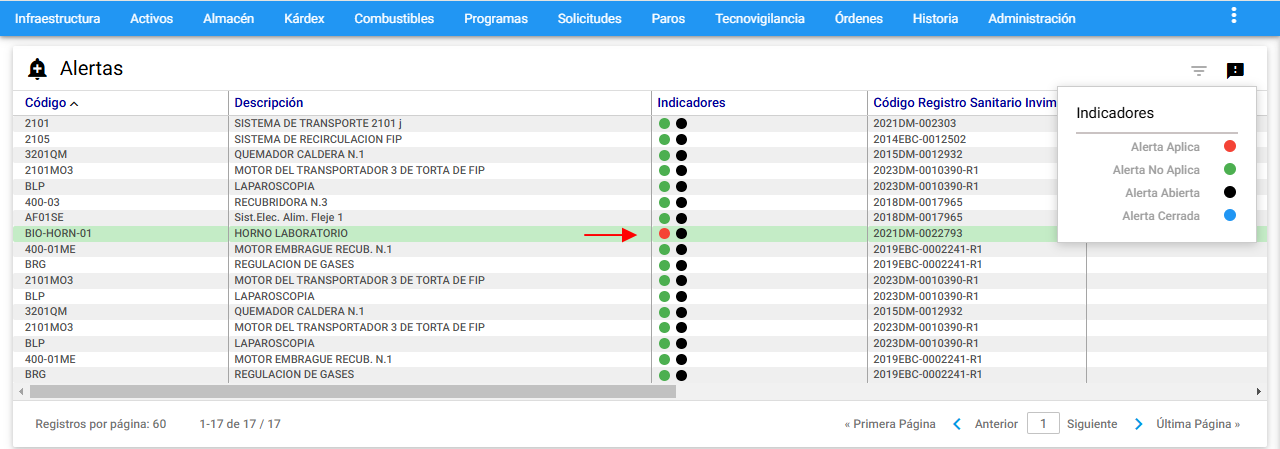Click the scroll right arrow of horizontal scrollbar
1280x449 pixels.
(x=1259, y=392)
